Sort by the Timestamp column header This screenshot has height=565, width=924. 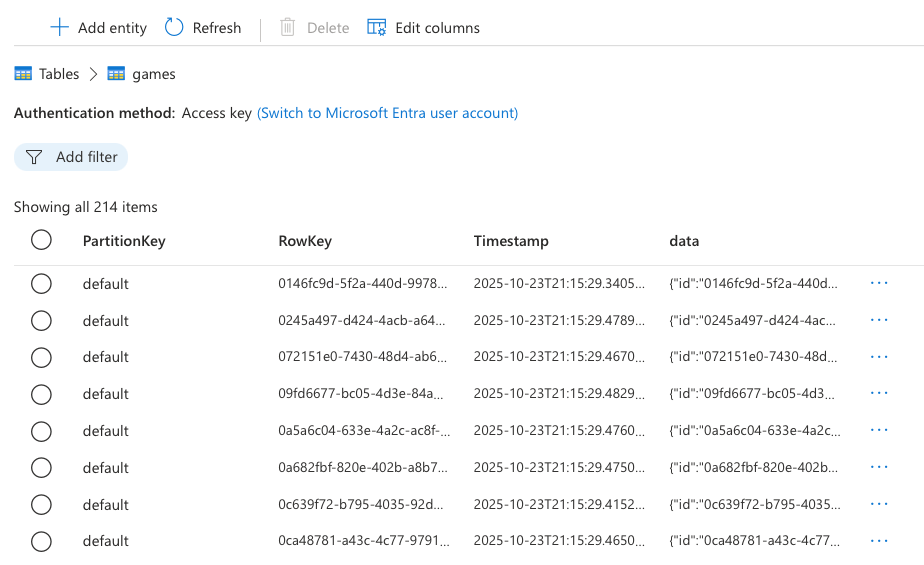point(511,241)
